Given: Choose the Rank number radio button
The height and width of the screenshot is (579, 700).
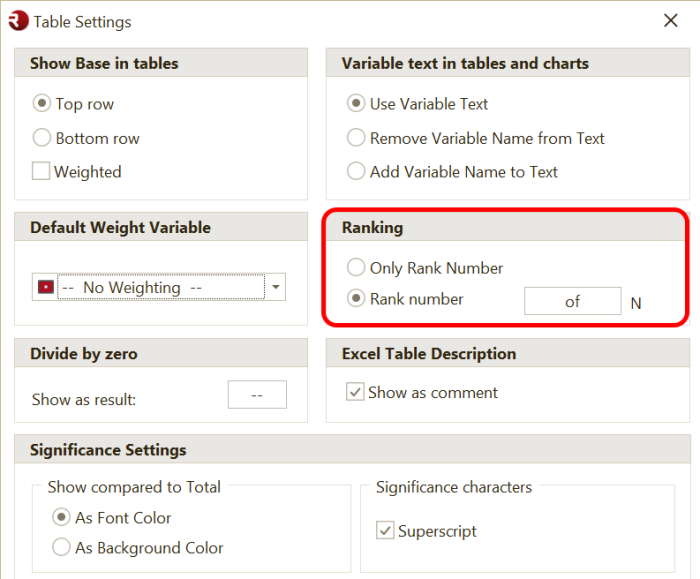Looking at the screenshot, I should (x=356, y=299).
